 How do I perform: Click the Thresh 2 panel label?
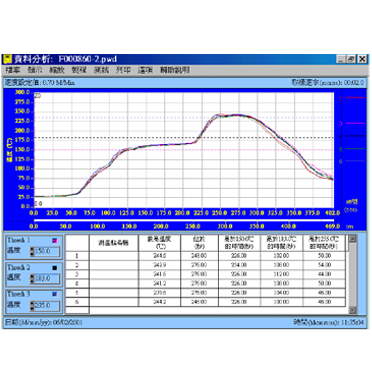(19, 267)
